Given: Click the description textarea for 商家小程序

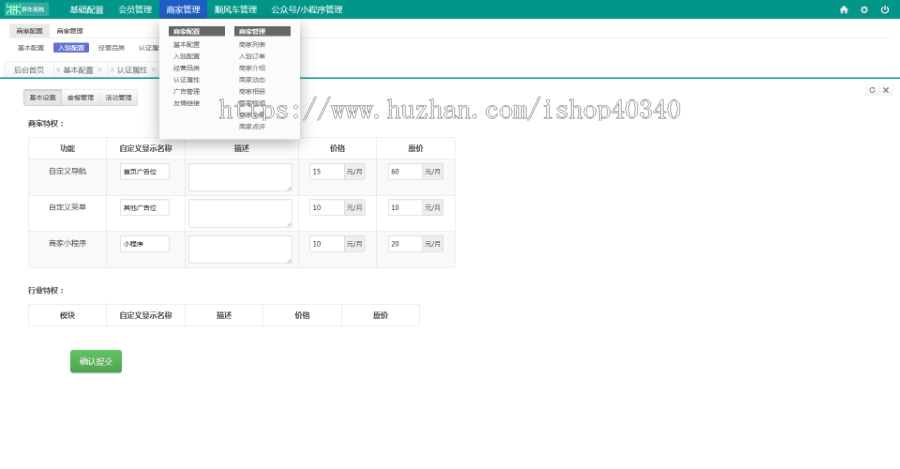Looking at the screenshot, I should [240, 249].
